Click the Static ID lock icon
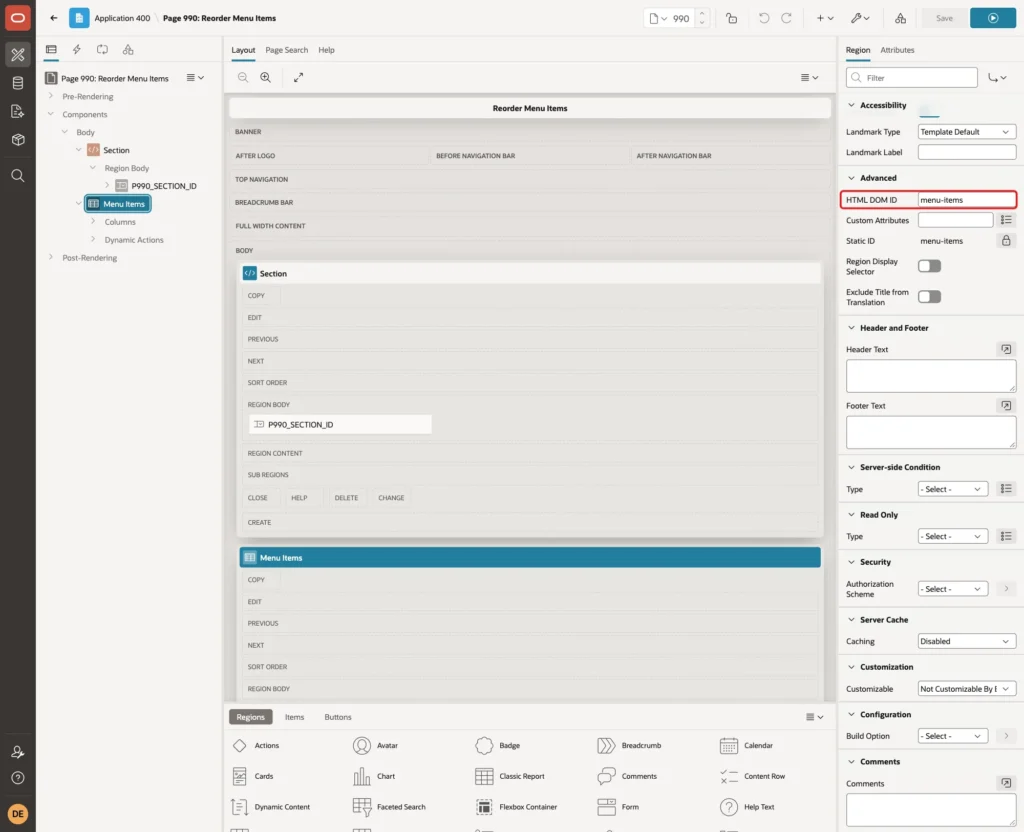Image resolution: width=1024 pixels, height=832 pixels. click(1006, 241)
